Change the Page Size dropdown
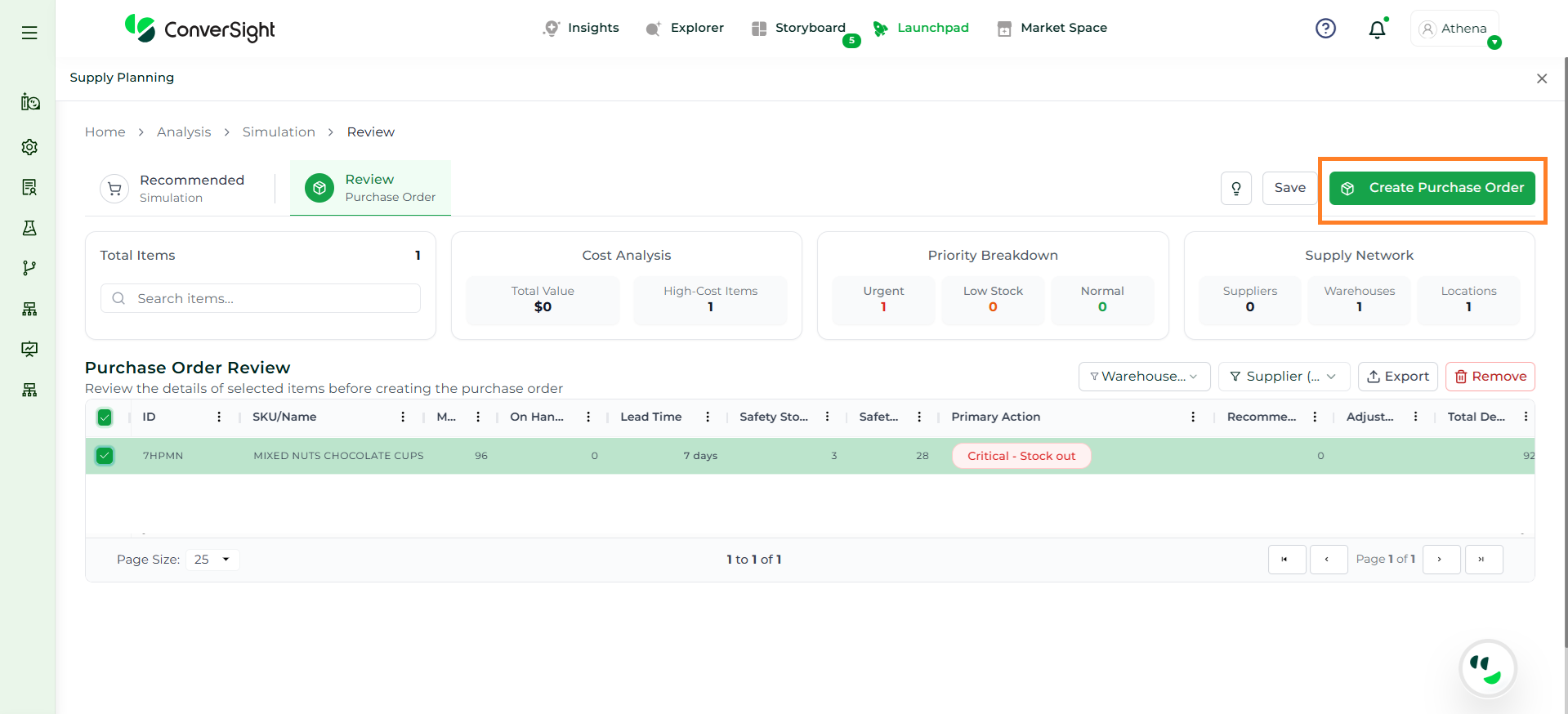The image size is (1568, 714). 212,560
